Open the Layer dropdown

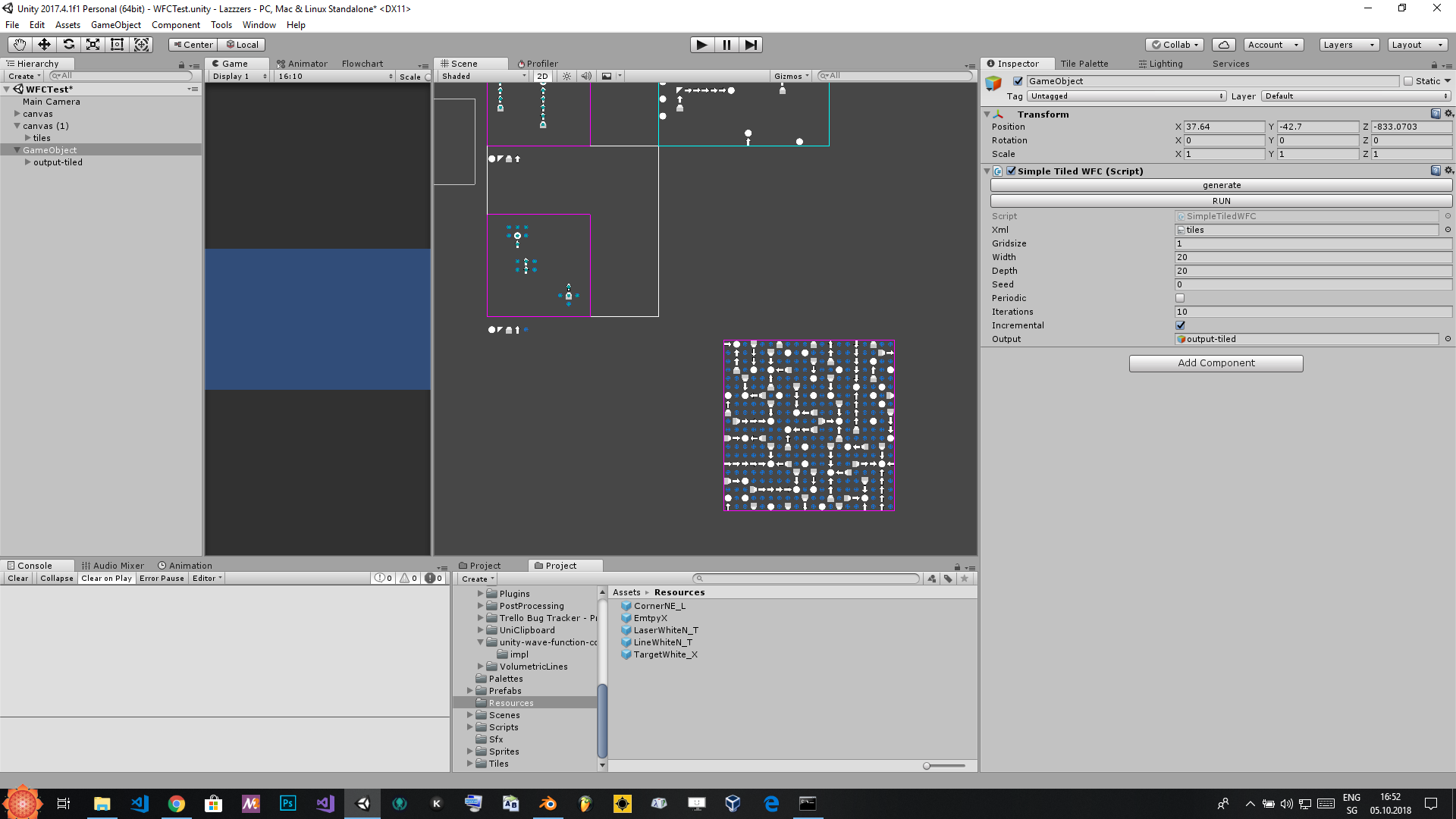point(1357,96)
